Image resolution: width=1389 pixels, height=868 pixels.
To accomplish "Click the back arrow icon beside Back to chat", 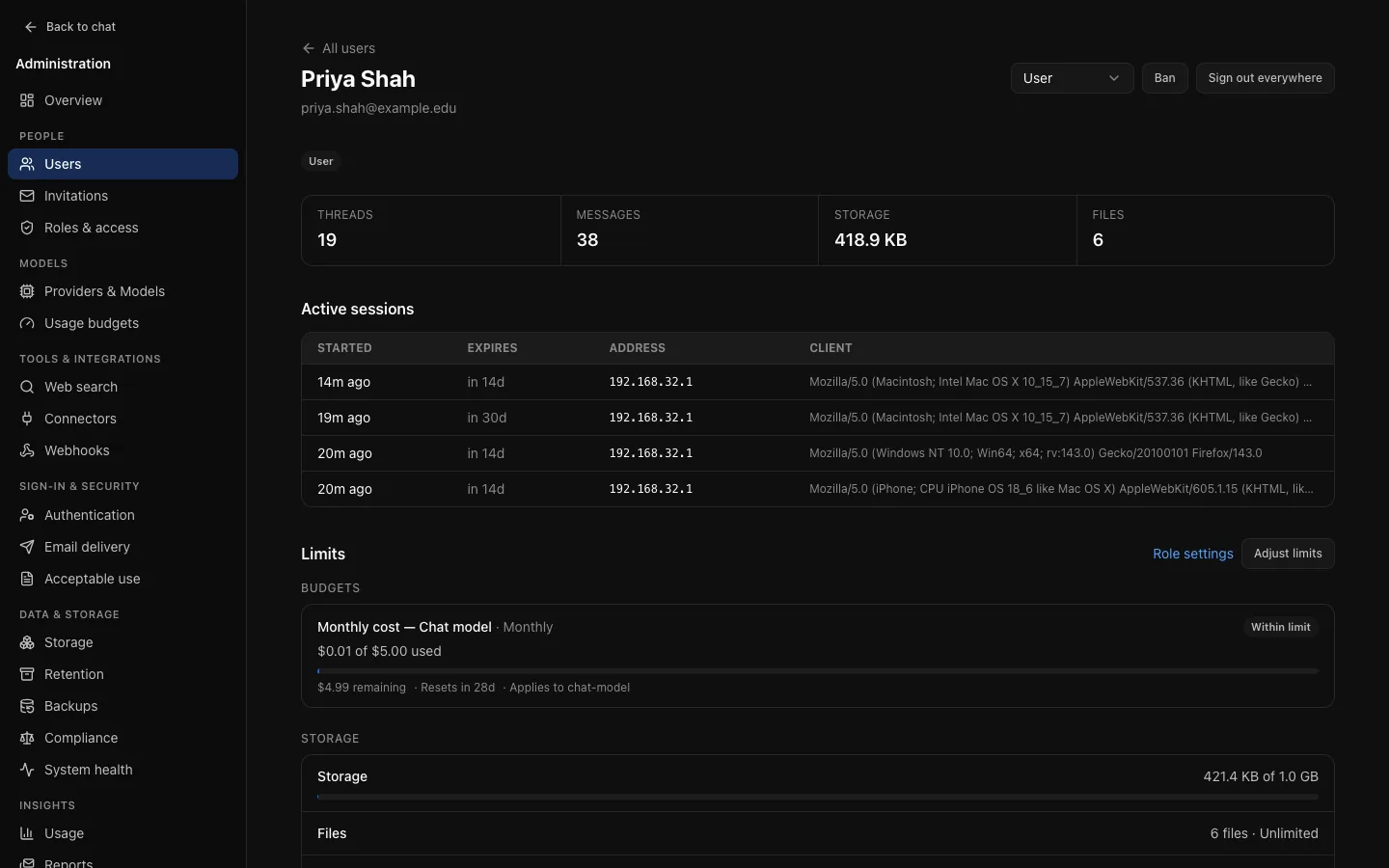I will click(31, 27).
